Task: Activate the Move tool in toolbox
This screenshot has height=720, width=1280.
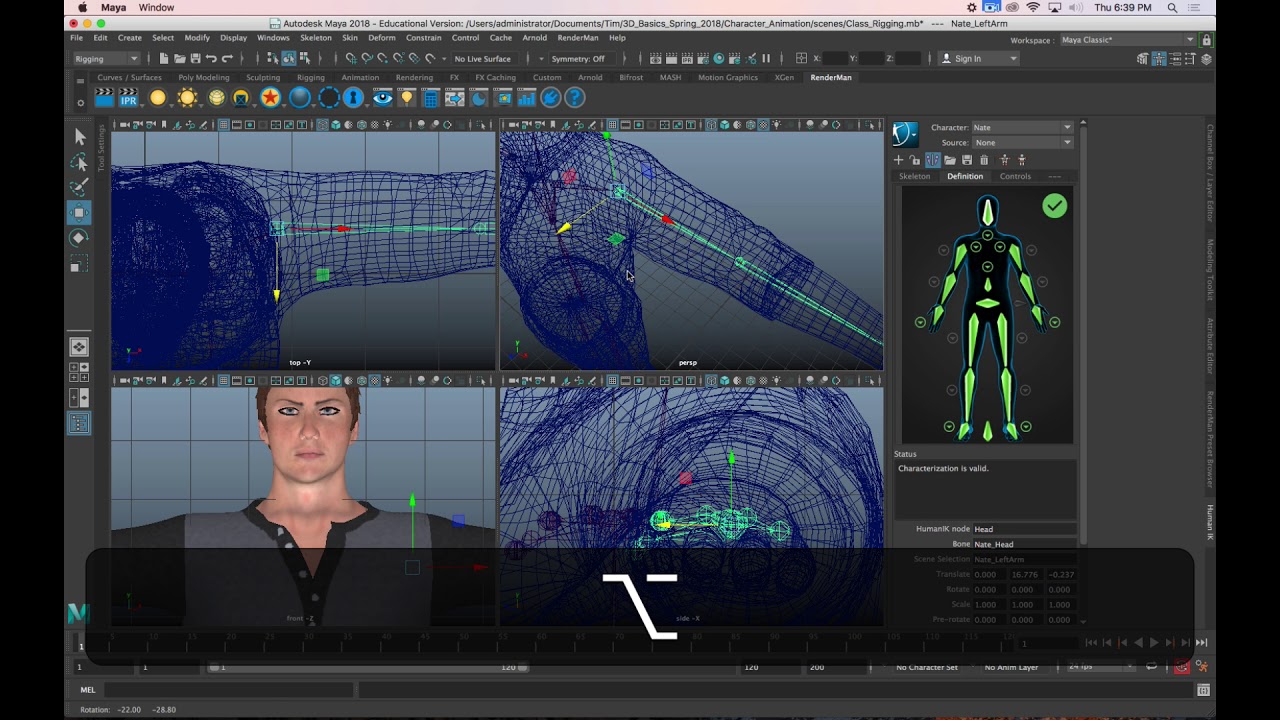Action: (x=80, y=212)
